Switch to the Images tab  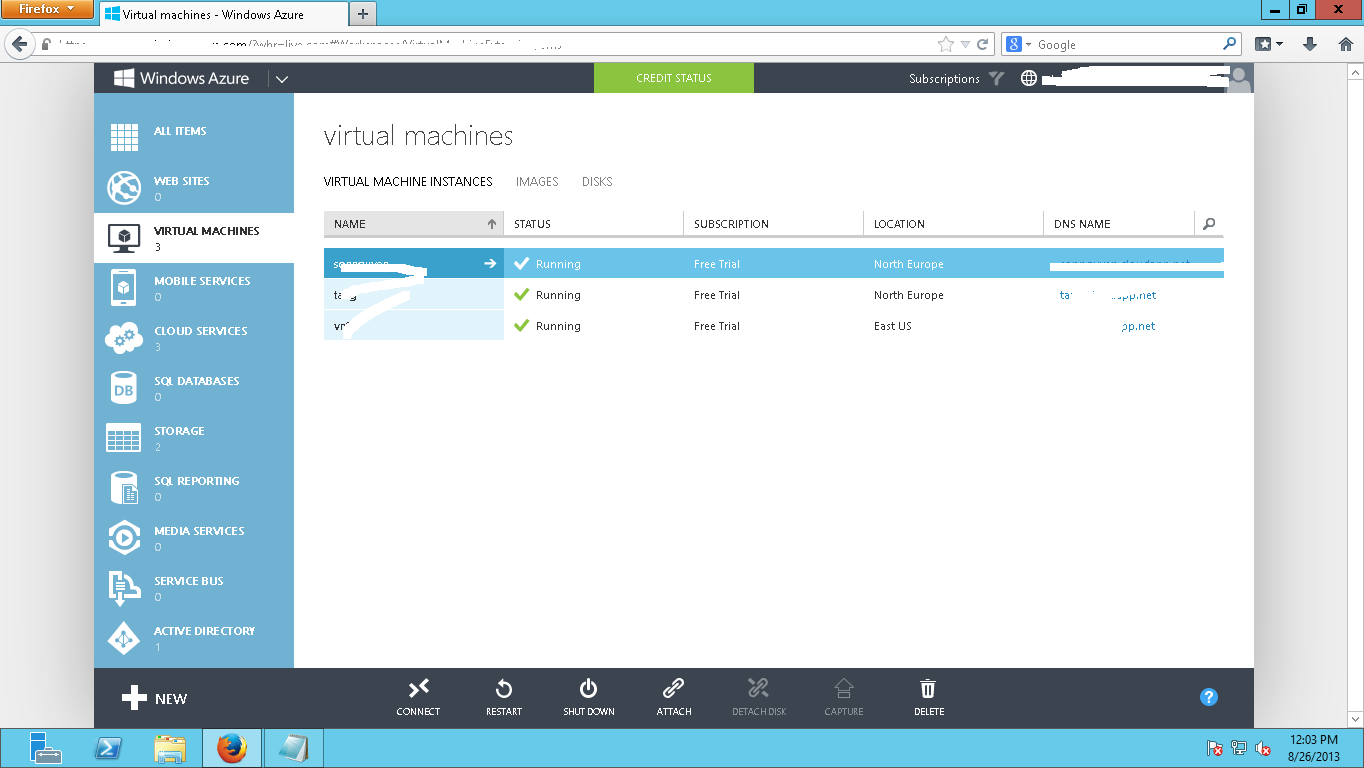(x=537, y=182)
